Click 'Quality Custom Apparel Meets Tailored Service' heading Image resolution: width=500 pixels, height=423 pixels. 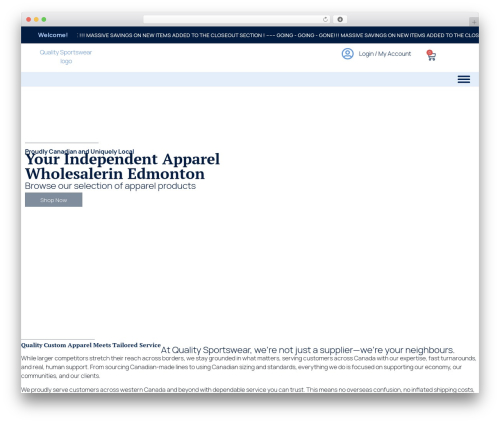click(x=91, y=345)
